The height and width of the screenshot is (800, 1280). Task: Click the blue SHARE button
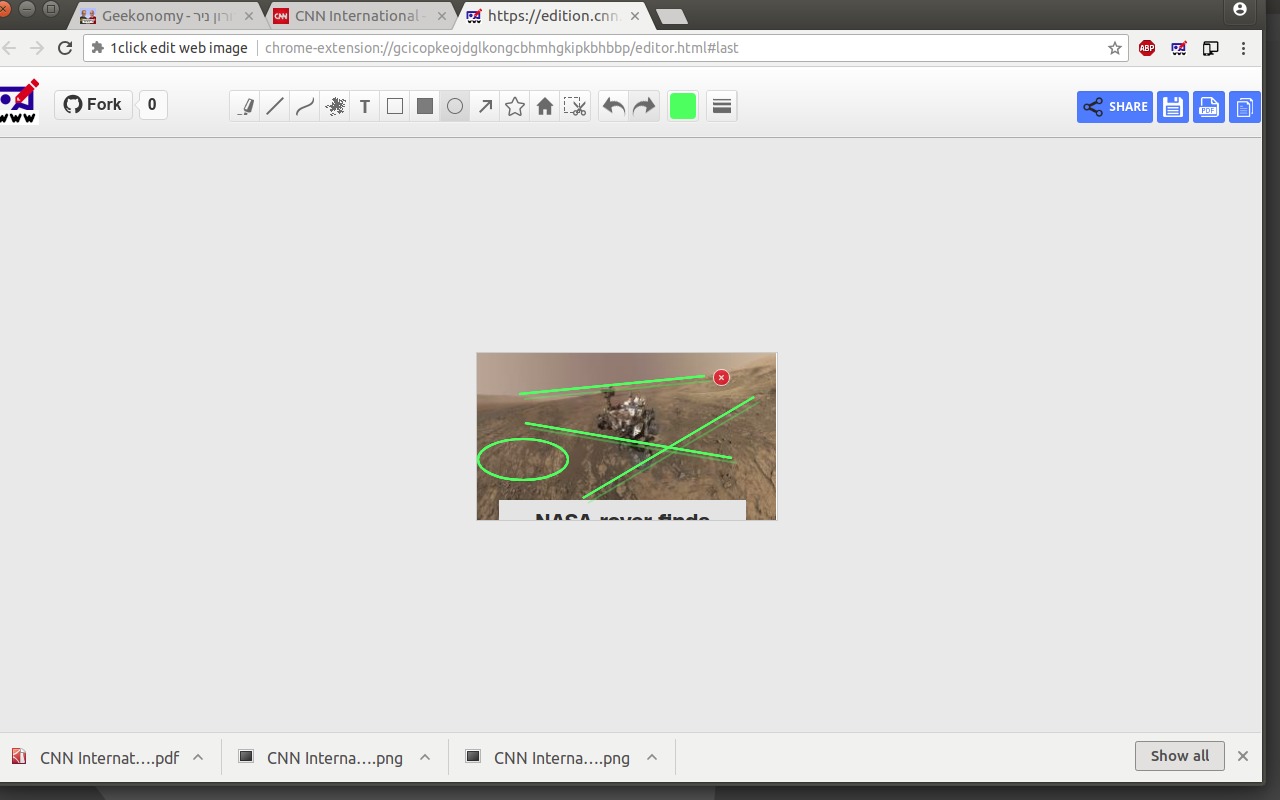click(1115, 107)
